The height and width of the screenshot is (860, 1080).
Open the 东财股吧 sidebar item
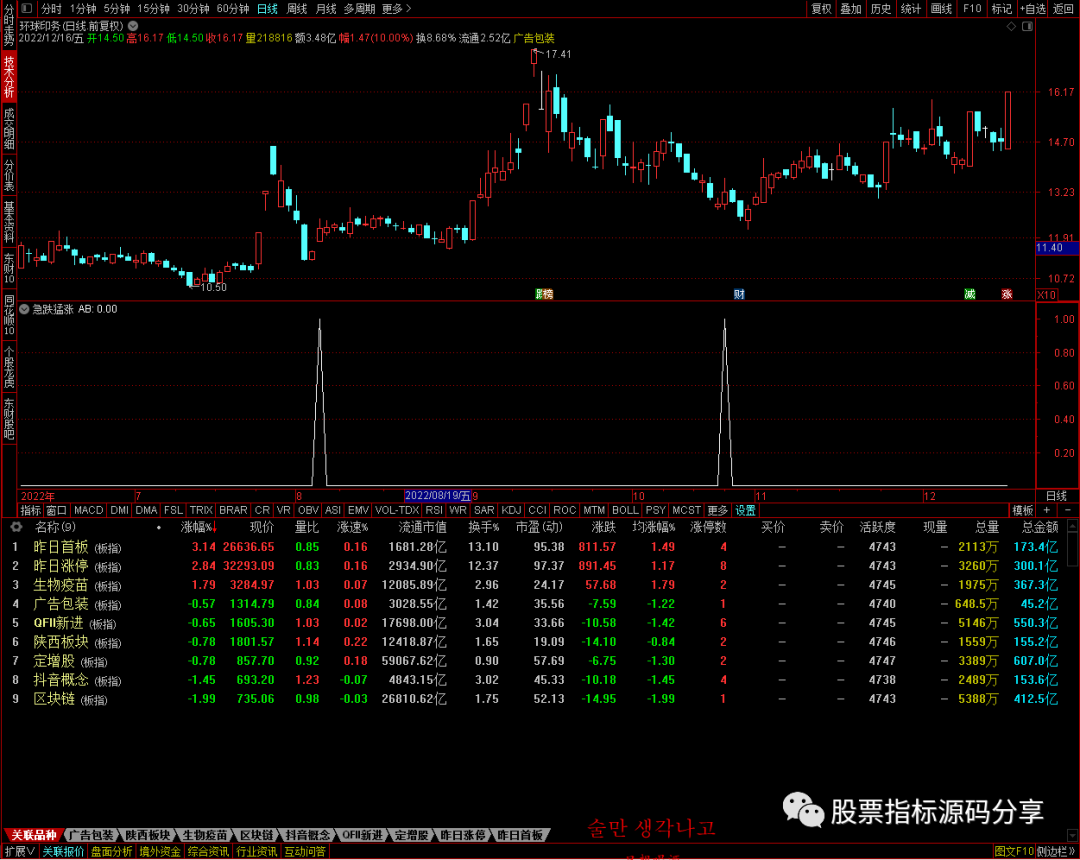pyautogui.click(x=8, y=418)
